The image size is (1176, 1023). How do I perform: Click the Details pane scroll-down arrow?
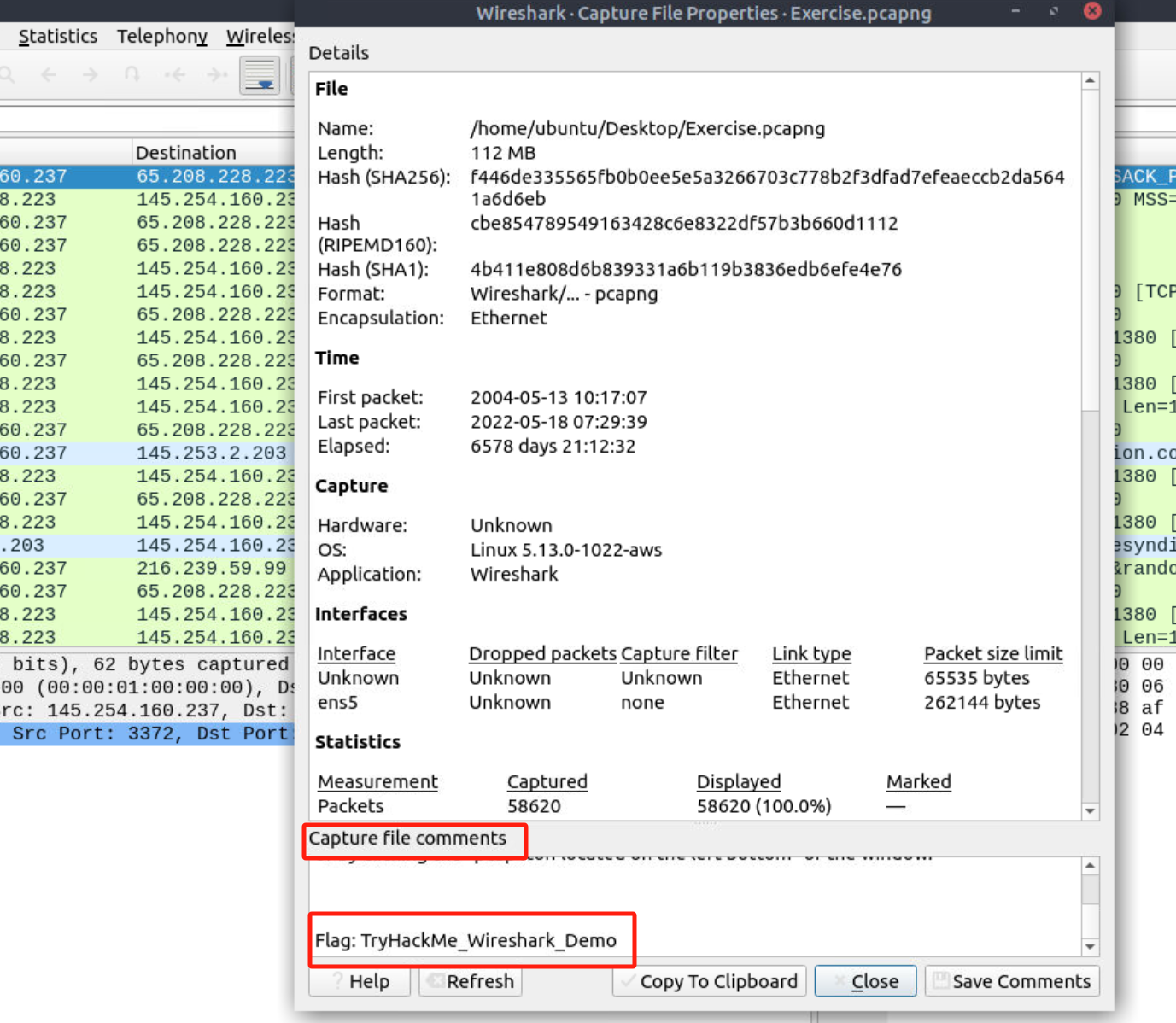click(x=1090, y=811)
